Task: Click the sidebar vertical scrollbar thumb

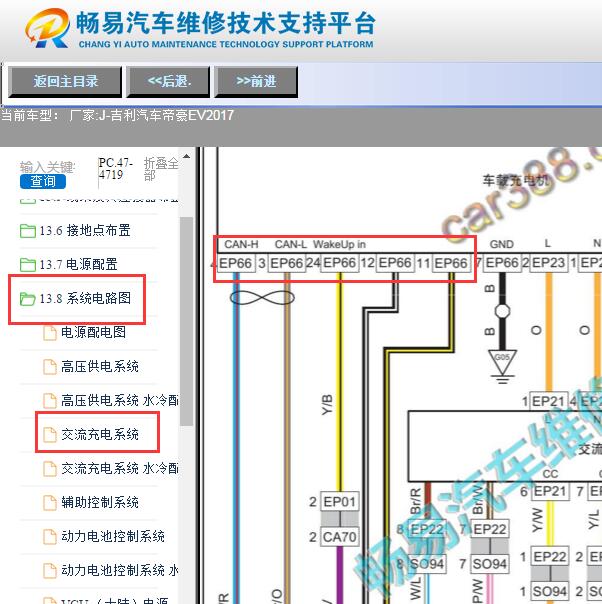Action: tap(187, 321)
